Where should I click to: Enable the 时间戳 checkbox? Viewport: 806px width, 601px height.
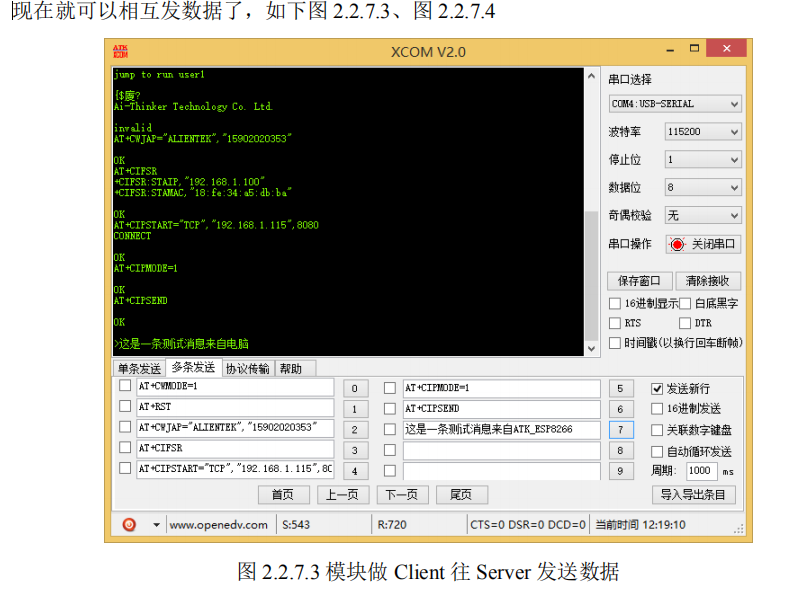(615, 343)
